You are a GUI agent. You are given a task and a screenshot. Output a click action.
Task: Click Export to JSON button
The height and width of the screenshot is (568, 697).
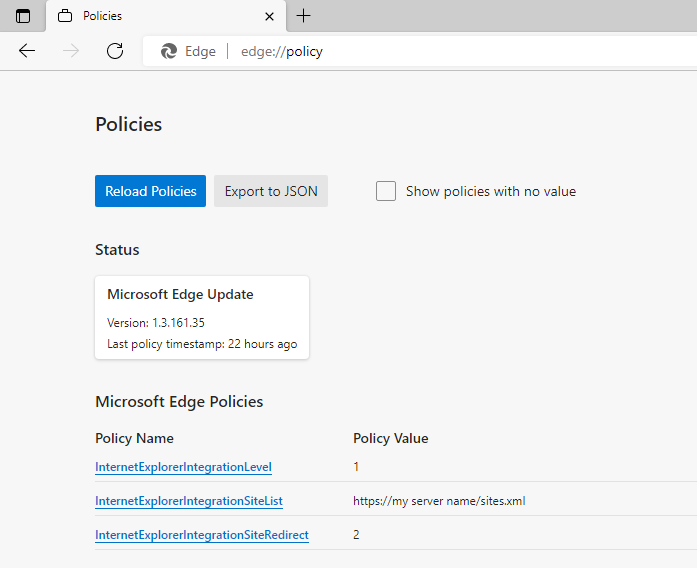tap(271, 191)
